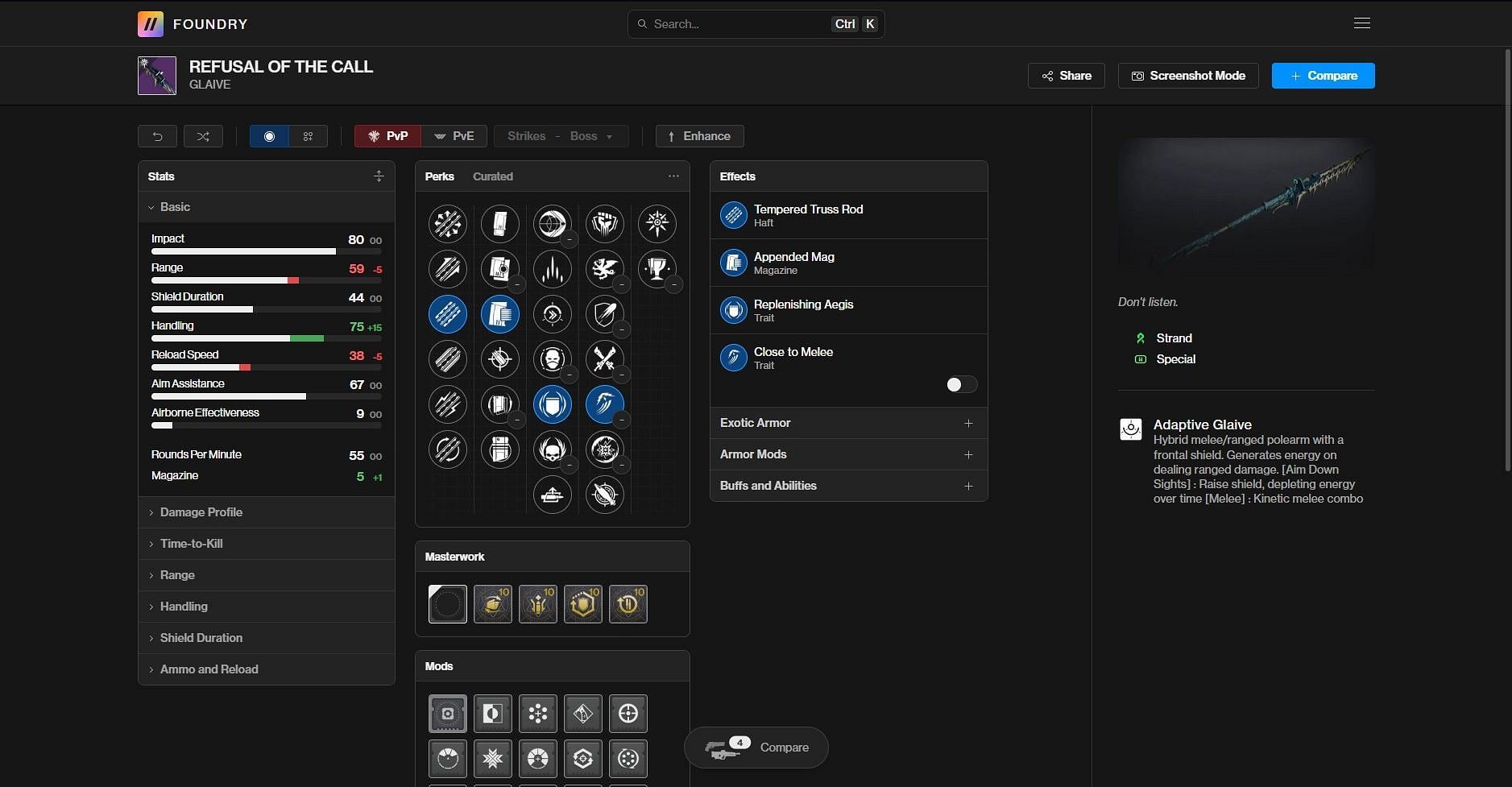
Task: Click the Share button
Action: [1067, 76]
